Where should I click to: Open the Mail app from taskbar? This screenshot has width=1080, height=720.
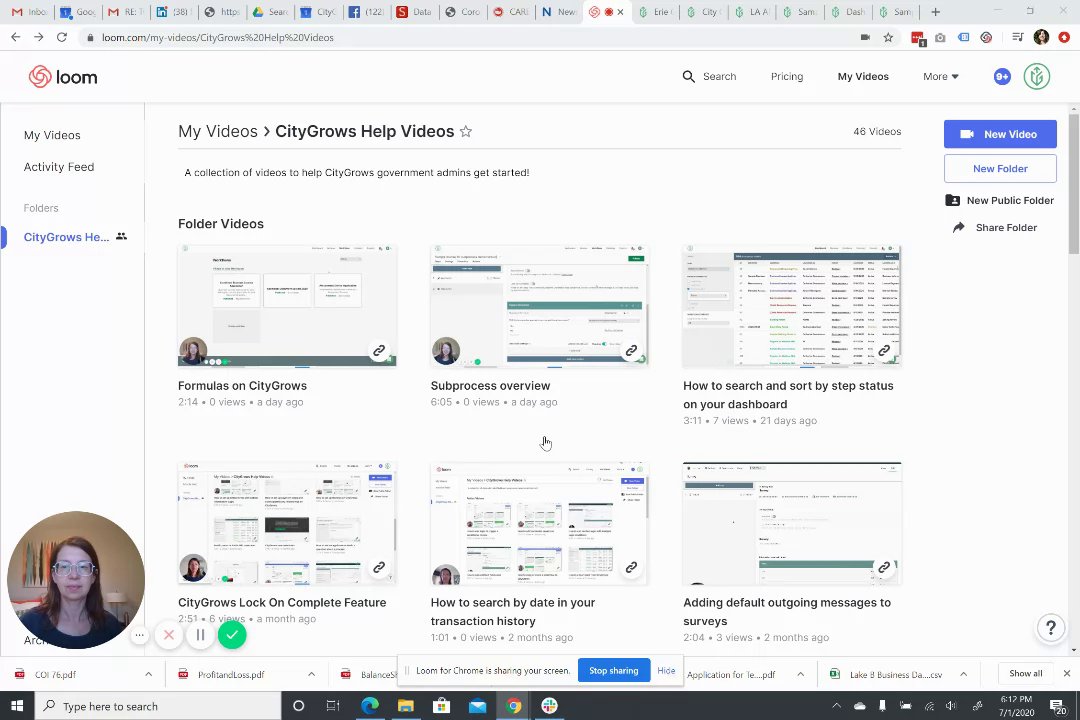click(x=477, y=706)
